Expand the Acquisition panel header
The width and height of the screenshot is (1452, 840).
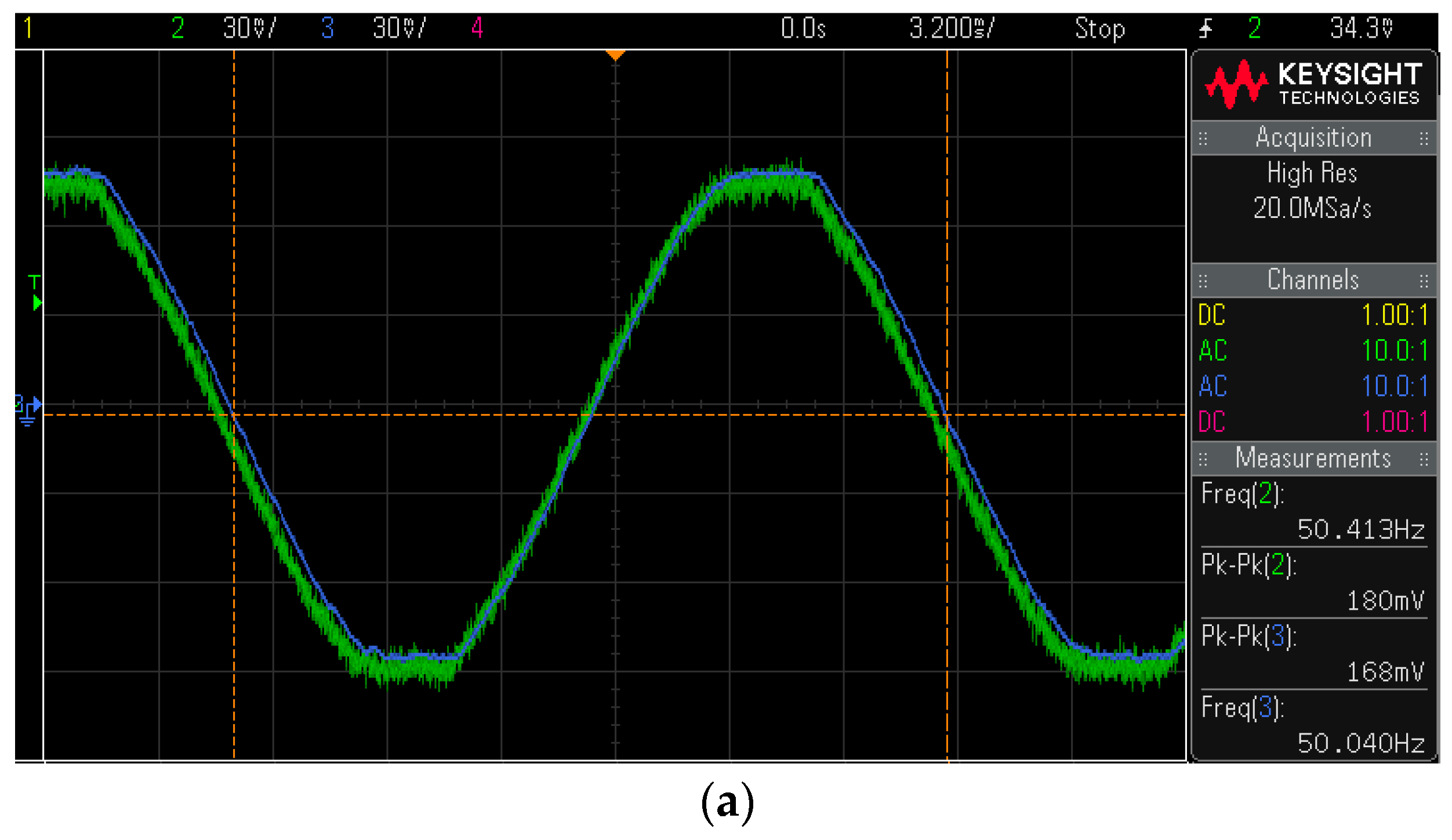(x=1313, y=138)
